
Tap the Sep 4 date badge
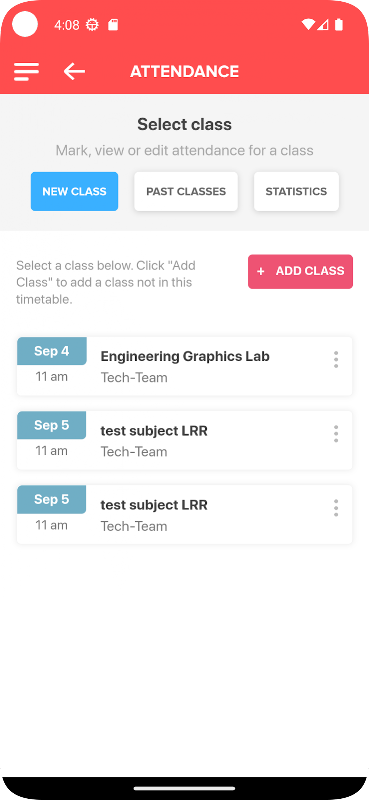(52, 351)
